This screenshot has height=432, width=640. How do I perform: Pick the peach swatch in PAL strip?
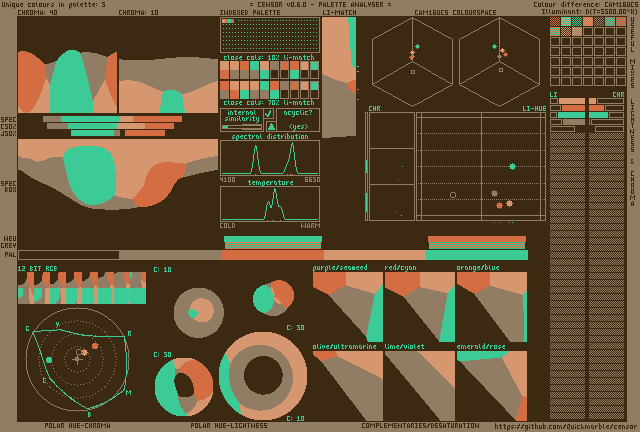[x=375, y=255]
